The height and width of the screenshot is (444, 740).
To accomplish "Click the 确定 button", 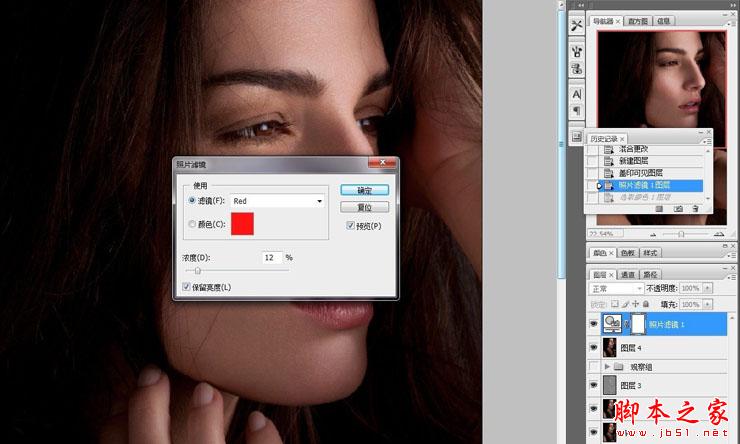I will pyautogui.click(x=364, y=190).
